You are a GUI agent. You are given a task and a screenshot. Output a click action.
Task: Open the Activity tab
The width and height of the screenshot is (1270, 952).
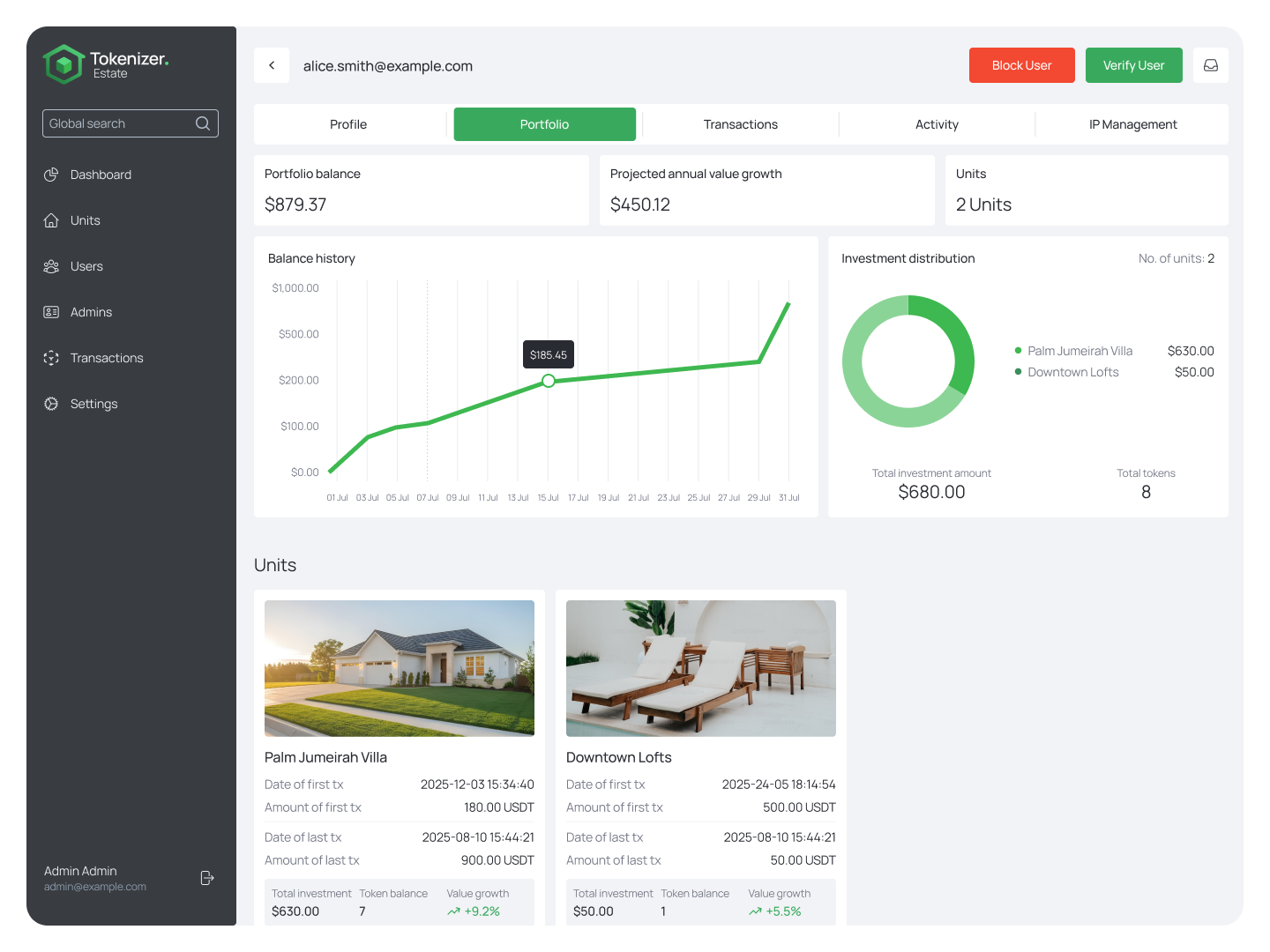937,124
